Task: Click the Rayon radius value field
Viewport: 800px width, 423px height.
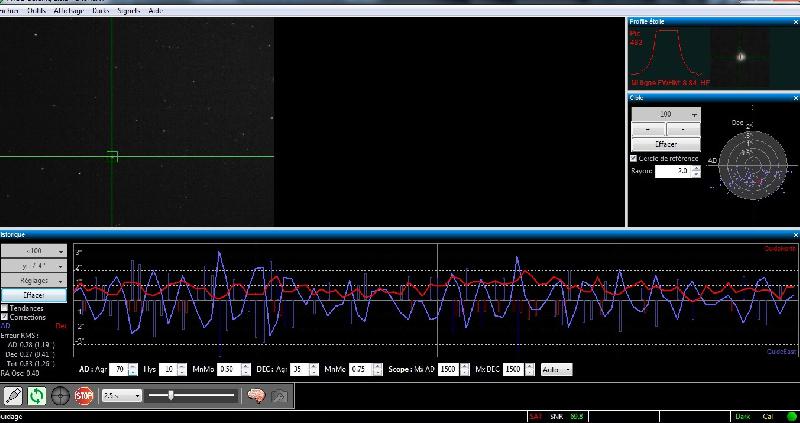Action: [x=673, y=171]
